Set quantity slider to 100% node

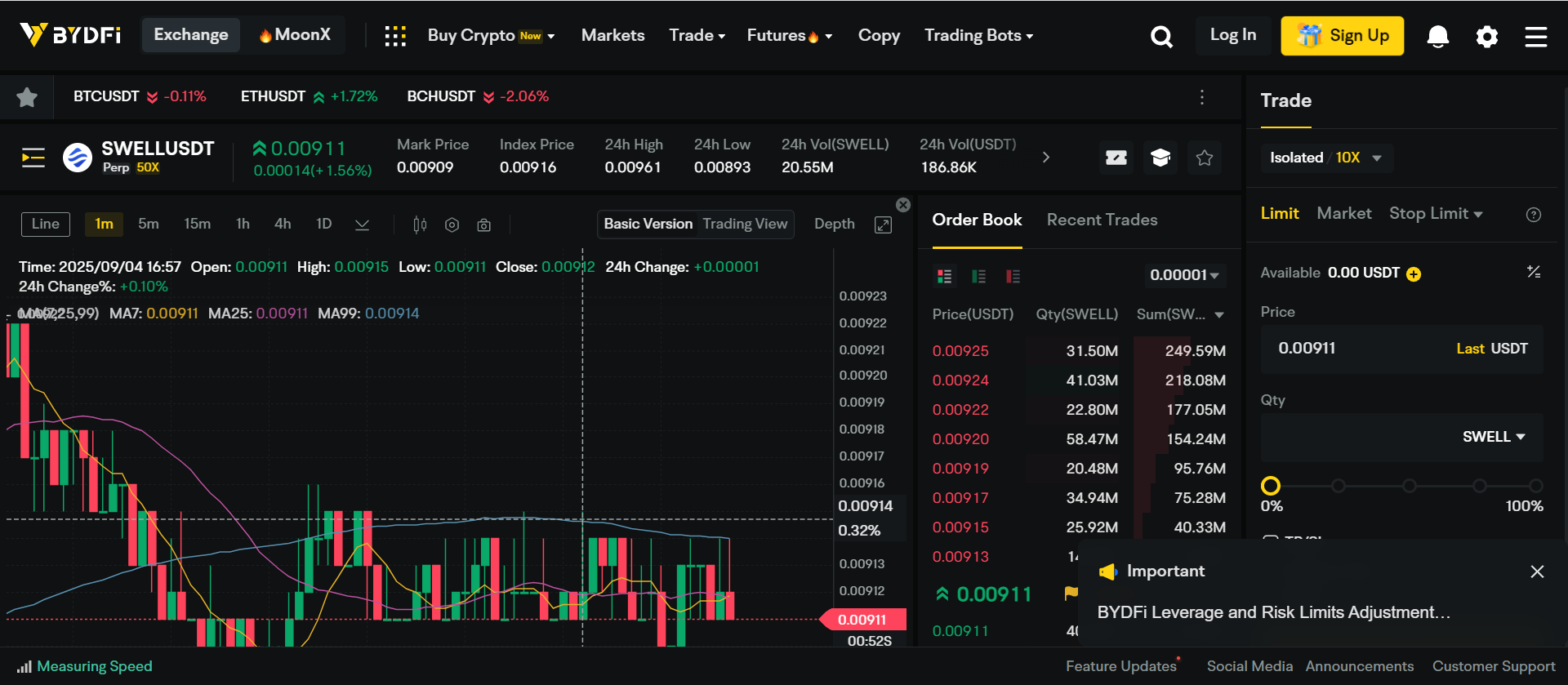pyautogui.click(x=1536, y=486)
